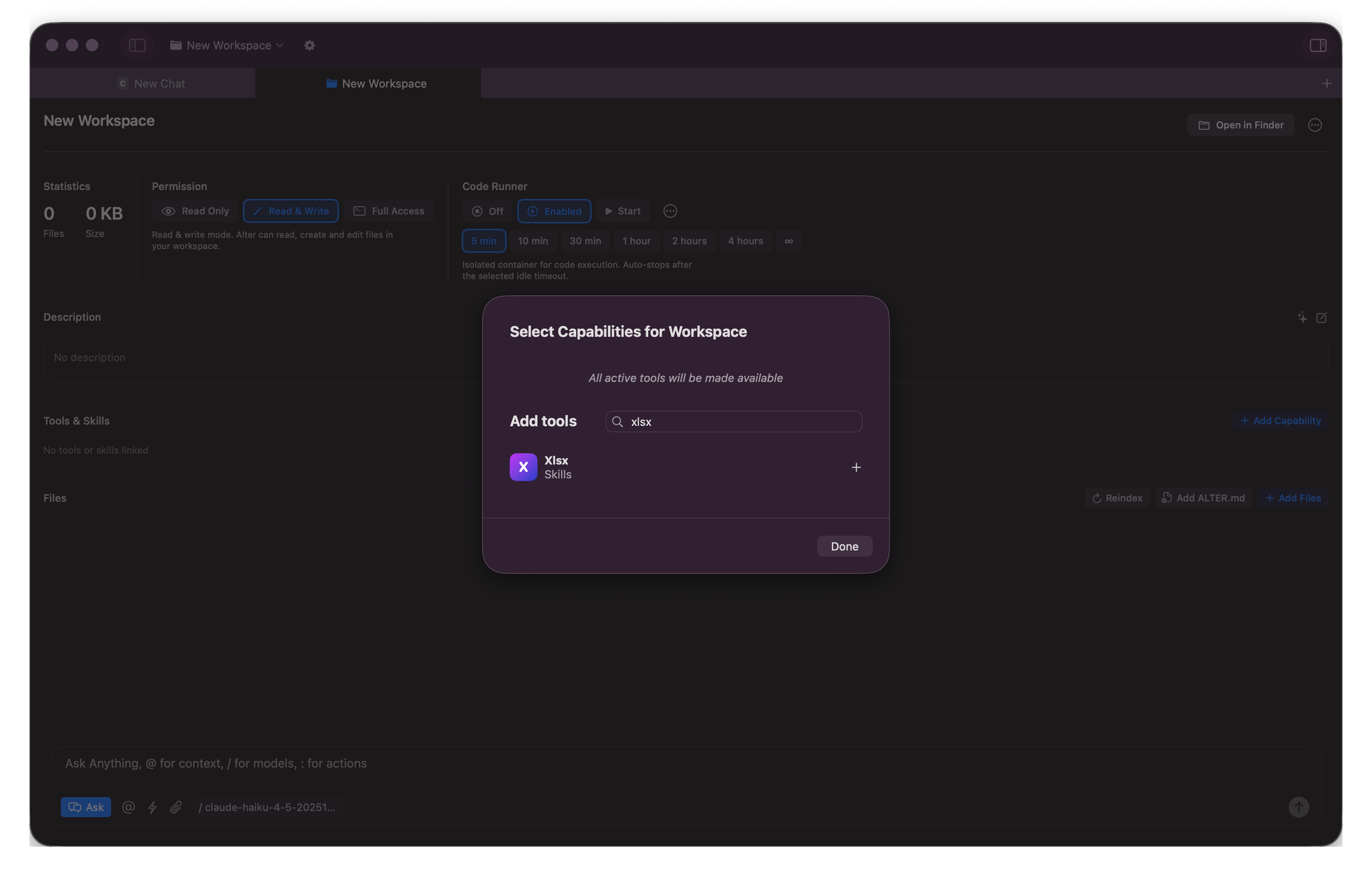Image resolution: width=1372 pixels, height=883 pixels.
Task: Choose the 2 hours idle timeout
Action: point(689,241)
